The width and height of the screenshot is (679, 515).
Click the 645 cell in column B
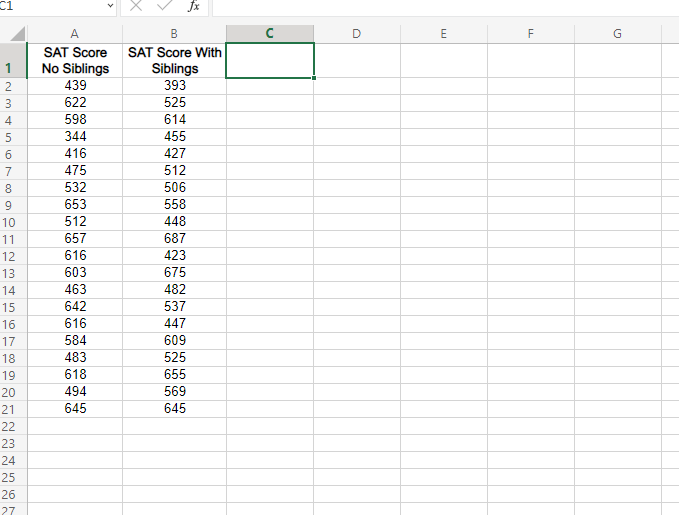tap(175, 409)
